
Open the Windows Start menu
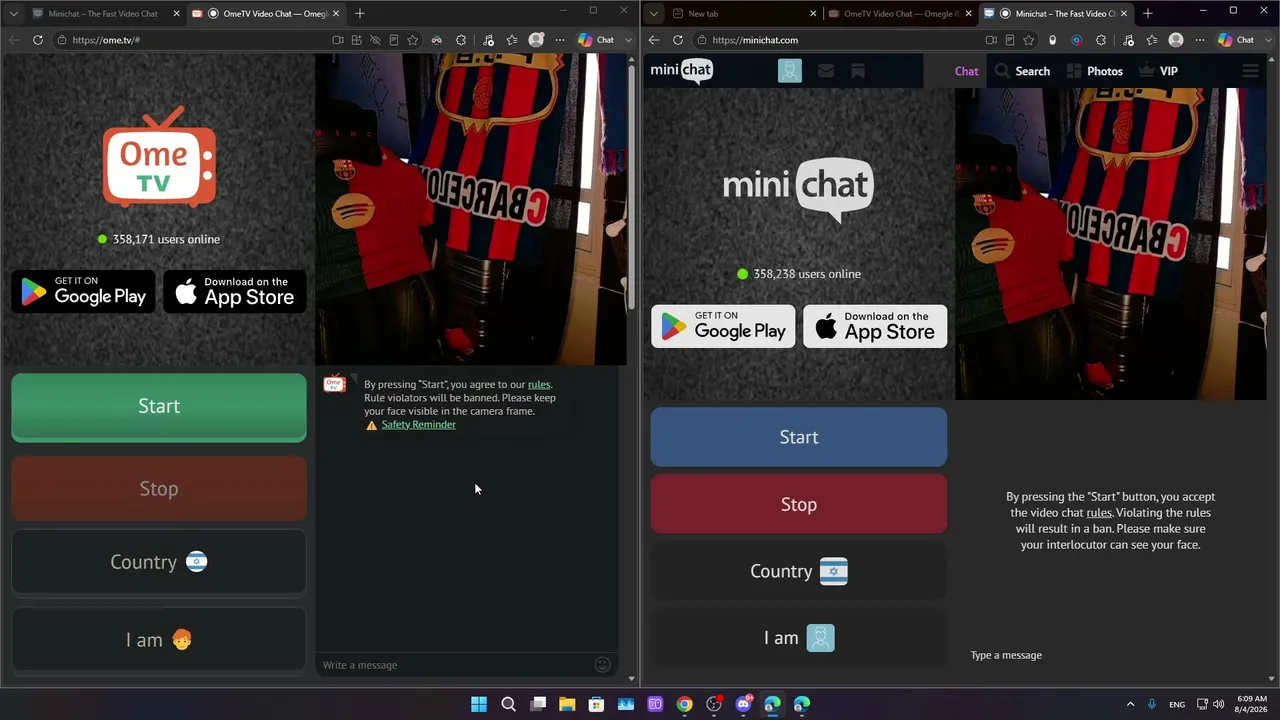click(x=479, y=704)
